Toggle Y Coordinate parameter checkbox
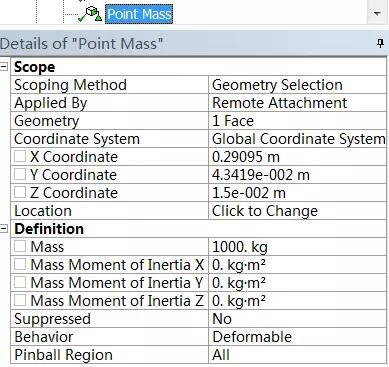This screenshot has height=367, width=389. (20, 174)
